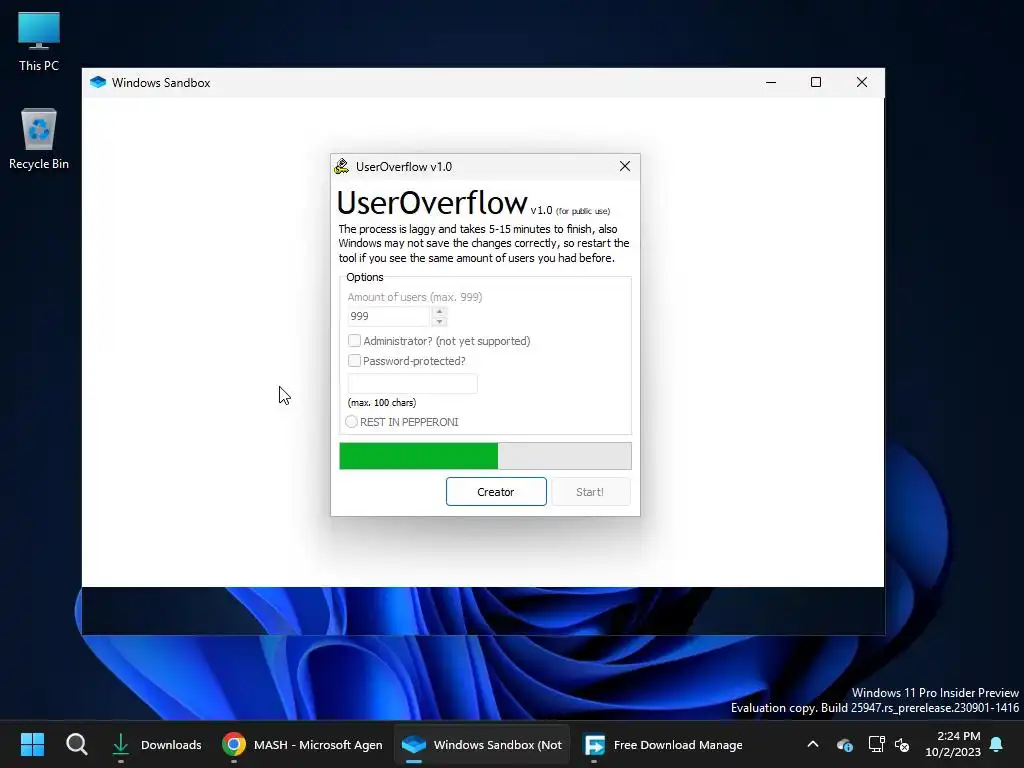
Task: Click the green progress bar
Action: click(x=485, y=456)
